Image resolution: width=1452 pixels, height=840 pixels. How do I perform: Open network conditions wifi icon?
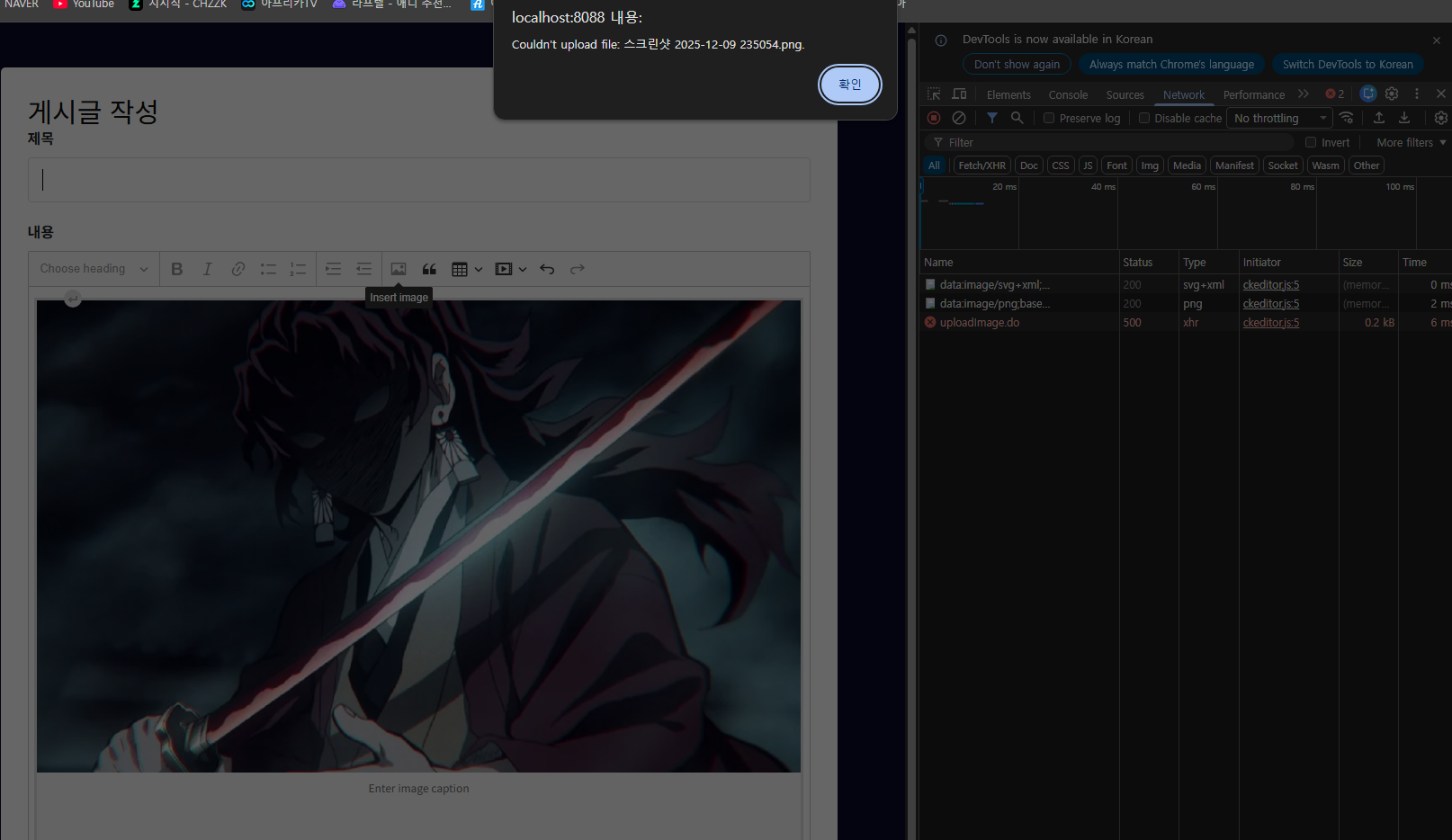[x=1347, y=118]
